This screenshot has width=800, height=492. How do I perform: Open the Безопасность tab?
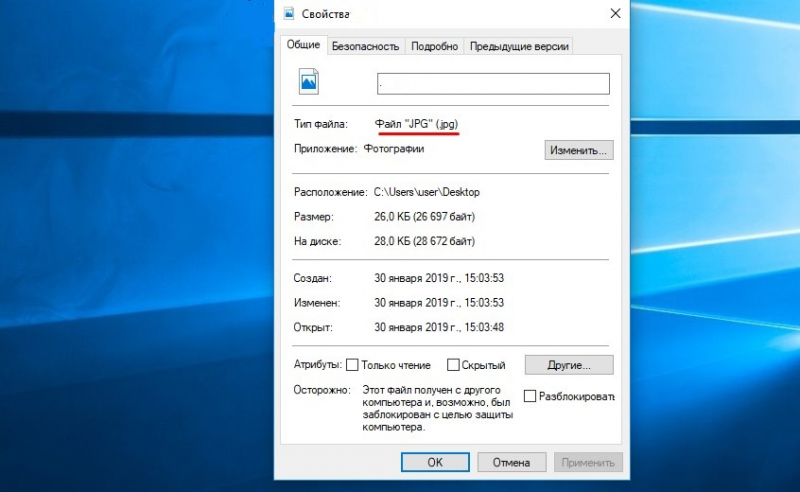365,46
